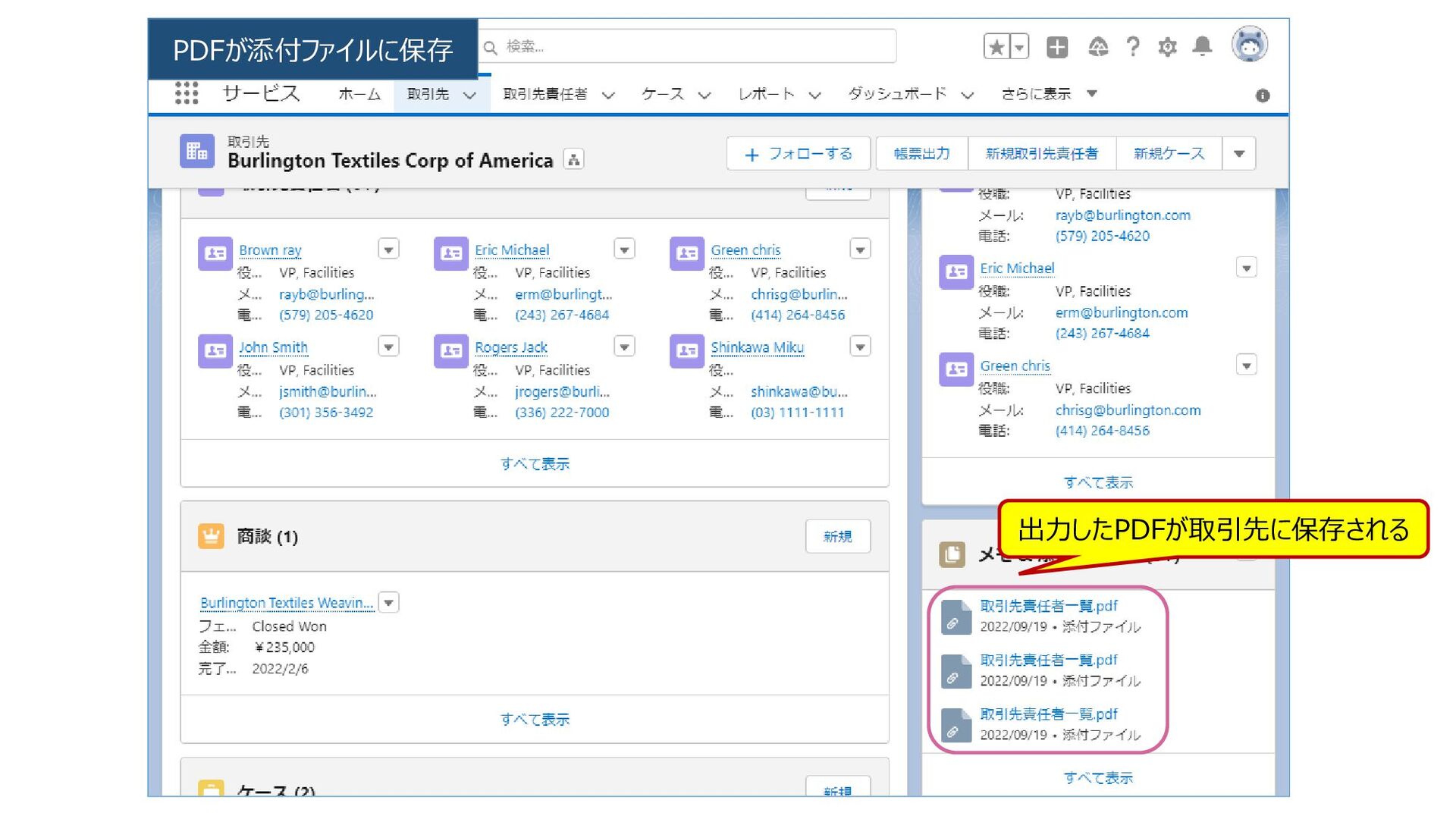
Task: Click the favorites star icon
Action: (996, 47)
